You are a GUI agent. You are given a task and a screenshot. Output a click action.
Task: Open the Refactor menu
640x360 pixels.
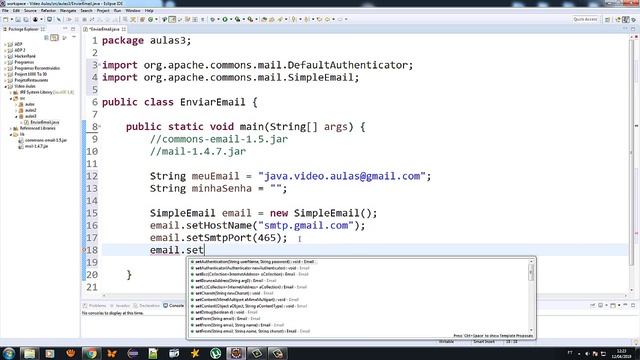pos(48,11)
